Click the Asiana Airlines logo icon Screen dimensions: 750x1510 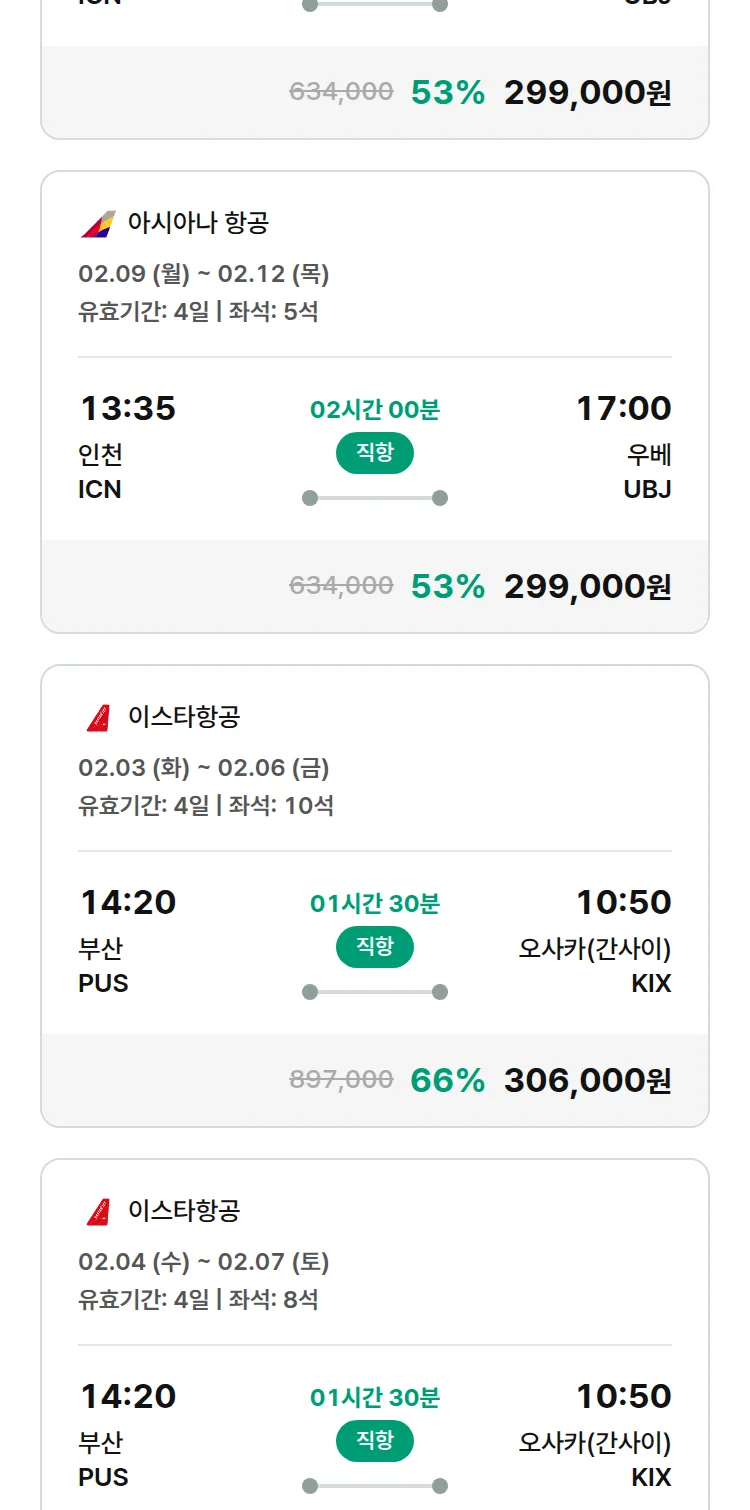coord(98,223)
